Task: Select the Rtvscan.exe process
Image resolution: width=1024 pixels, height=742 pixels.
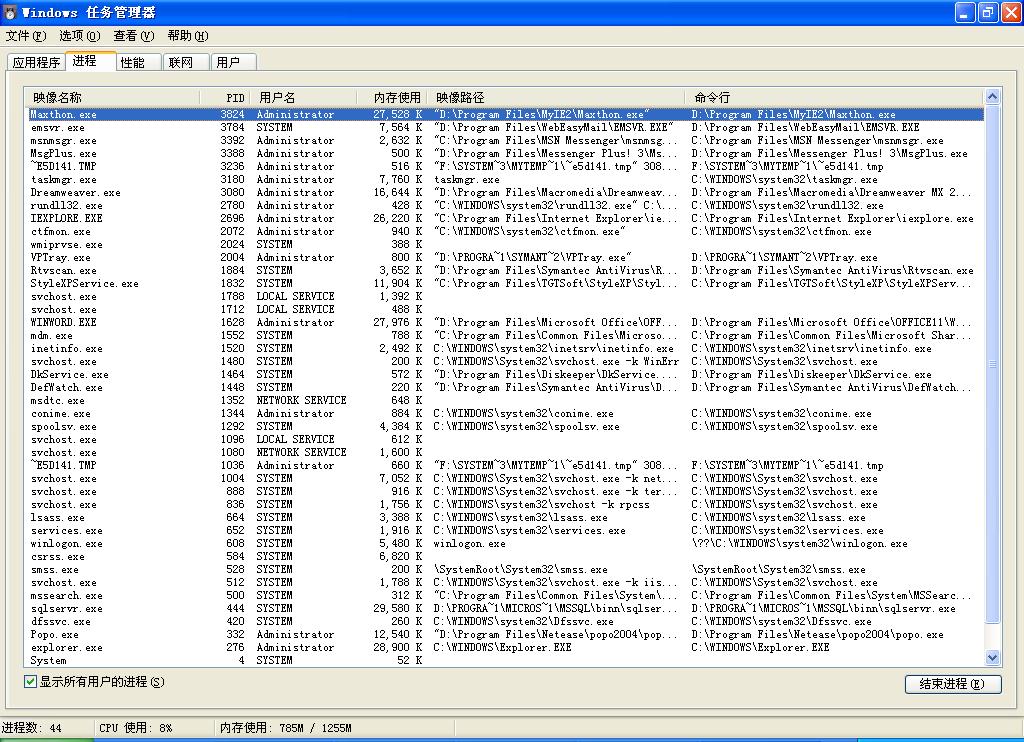Action: (506, 270)
